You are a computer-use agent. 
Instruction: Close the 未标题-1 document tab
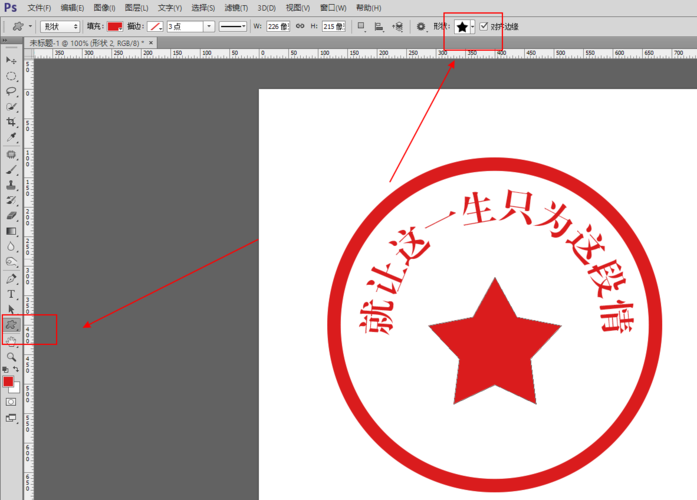coord(151,43)
